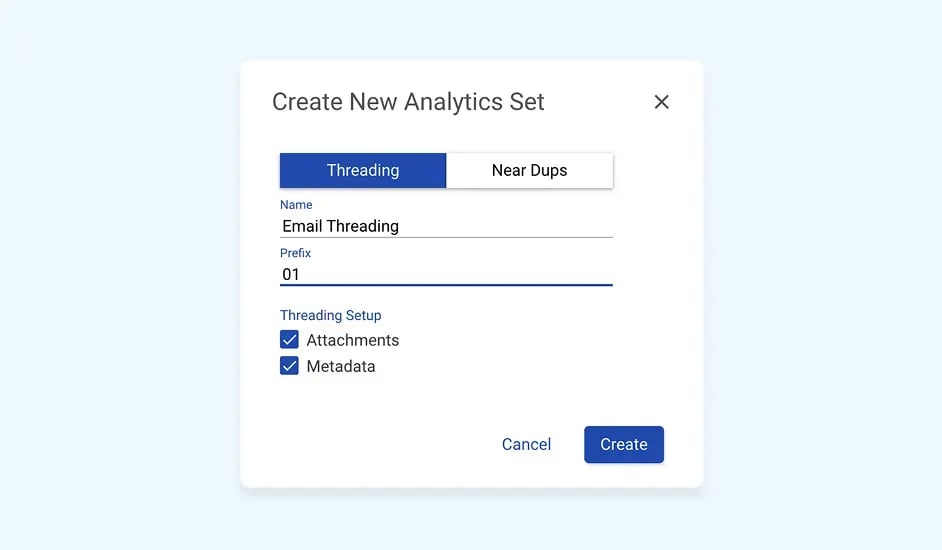Click the white checkmark inside Metadata box
Image resolution: width=942 pixels, height=550 pixels.
[289, 366]
